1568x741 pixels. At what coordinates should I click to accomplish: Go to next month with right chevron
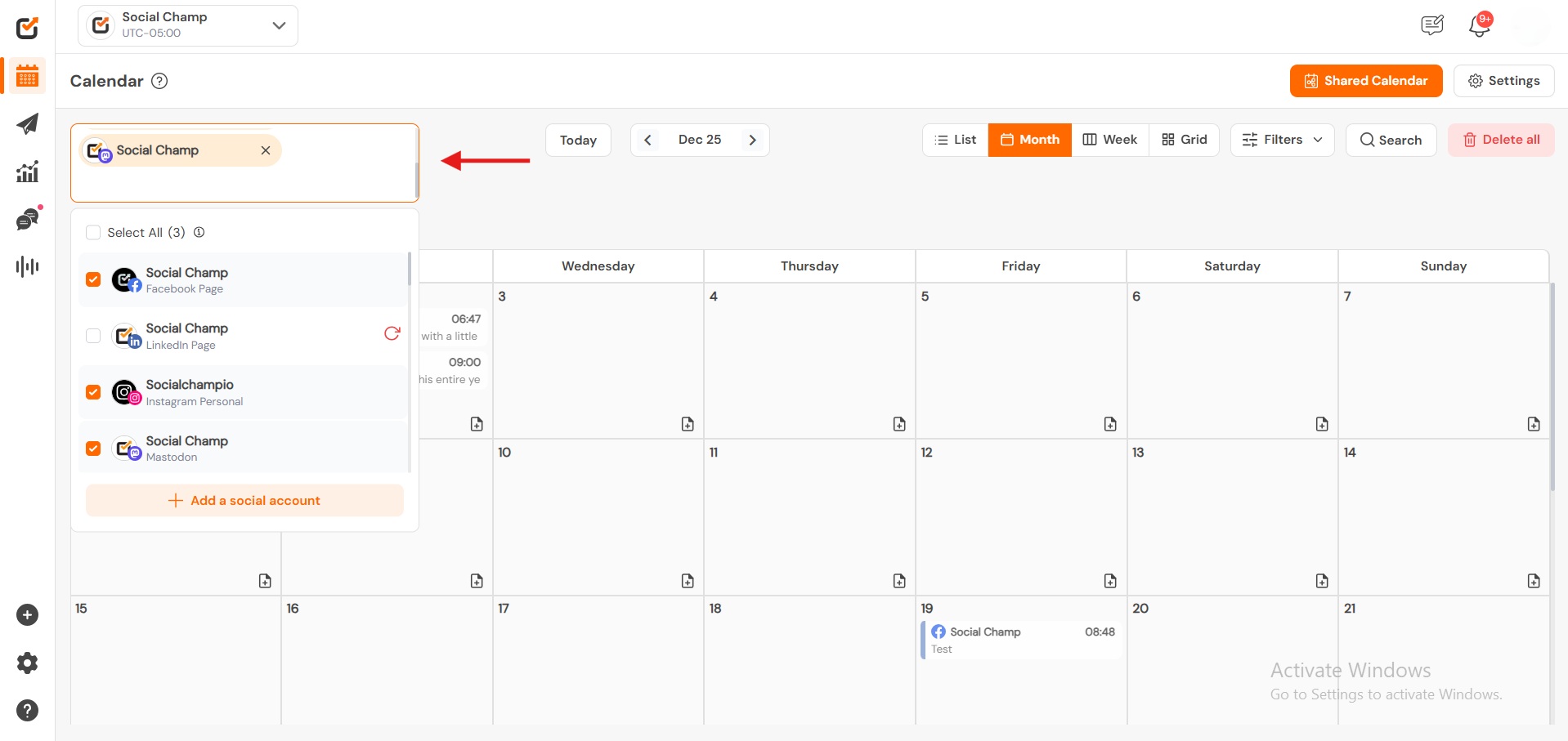click(752, 140)
